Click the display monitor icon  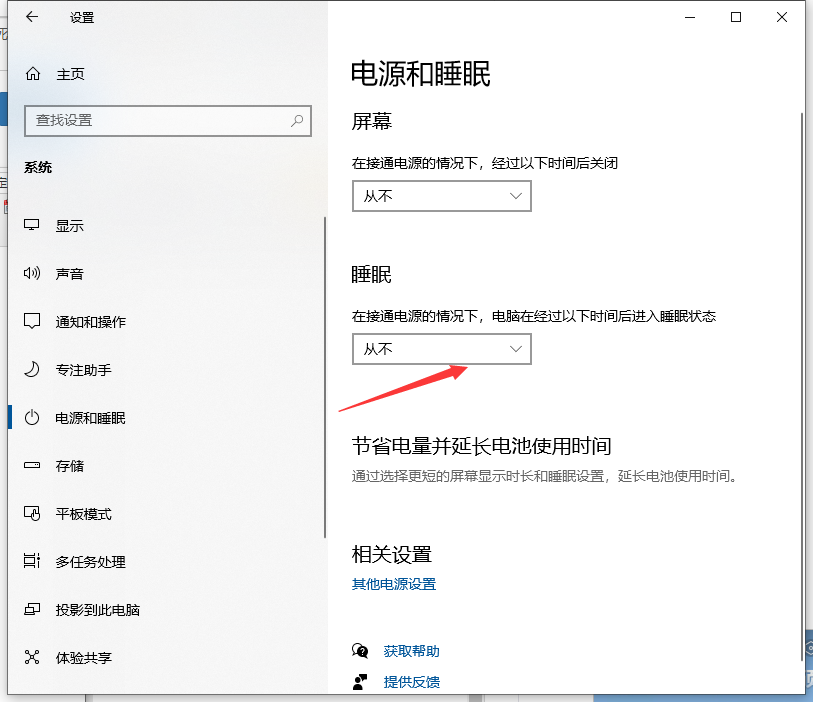pyautogui.click(x=32, y=226)
